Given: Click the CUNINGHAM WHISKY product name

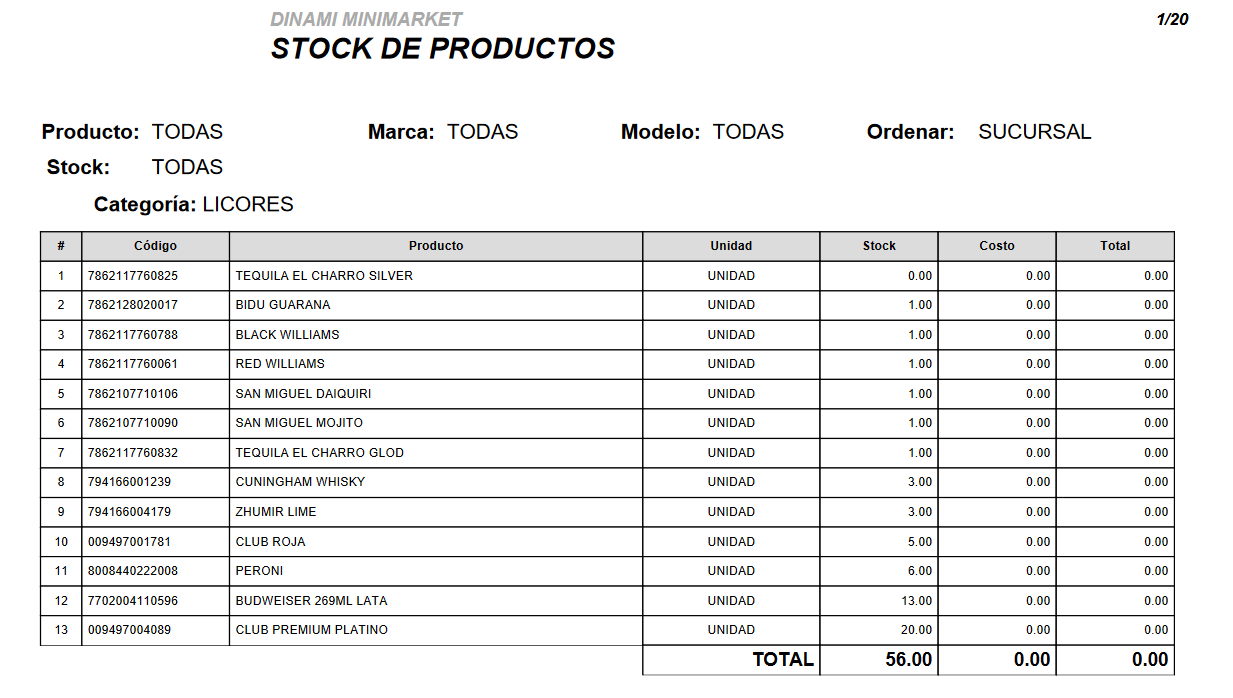Looking at the screenshot, I should [x=300, y=482].
